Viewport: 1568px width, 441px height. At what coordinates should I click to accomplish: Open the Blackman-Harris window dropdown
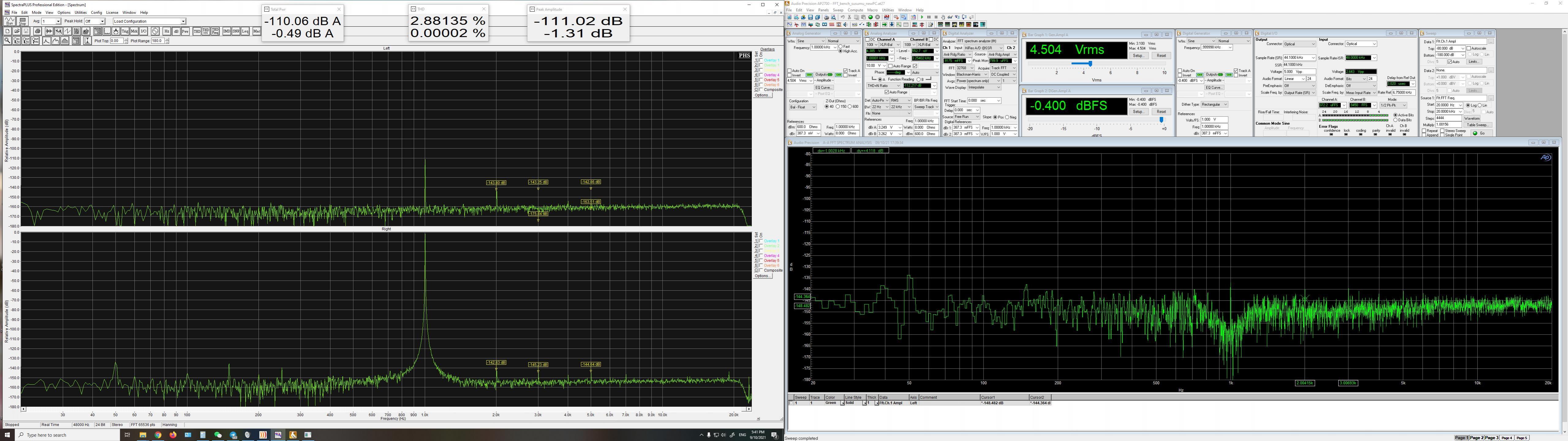[x=972, y=74]
